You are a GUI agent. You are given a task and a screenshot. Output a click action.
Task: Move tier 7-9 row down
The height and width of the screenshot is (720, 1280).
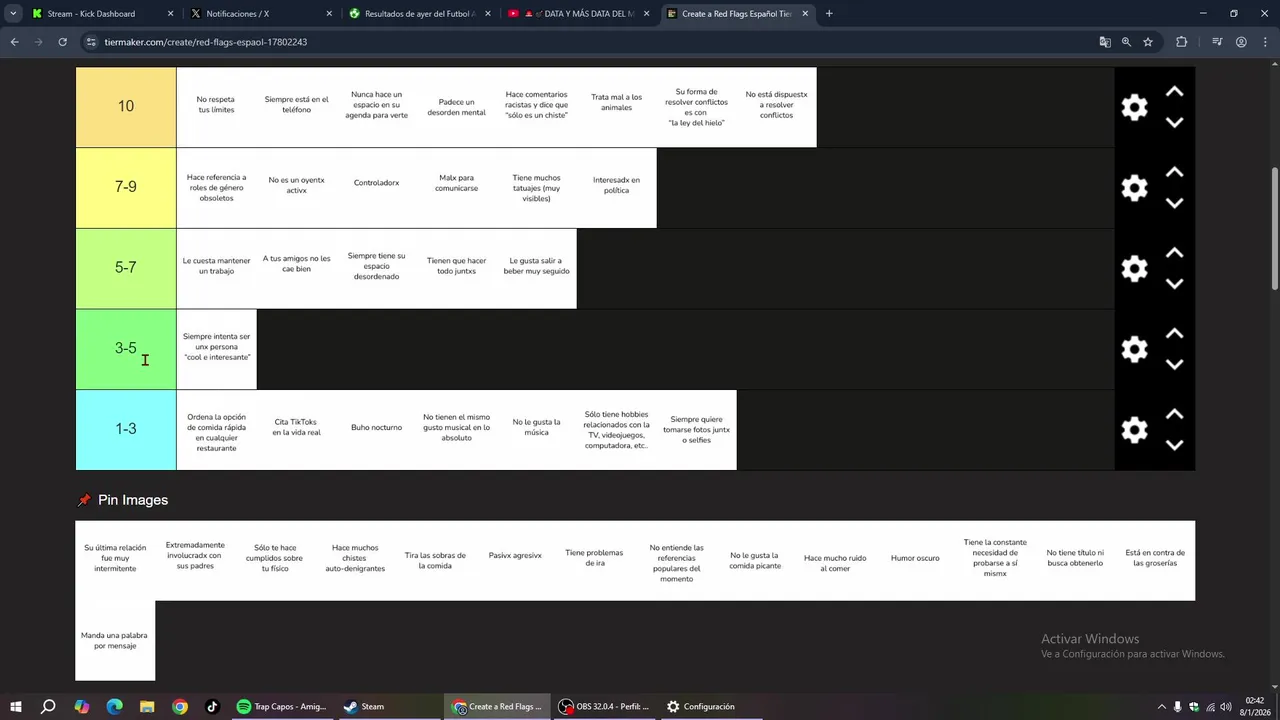point(1175,203)
